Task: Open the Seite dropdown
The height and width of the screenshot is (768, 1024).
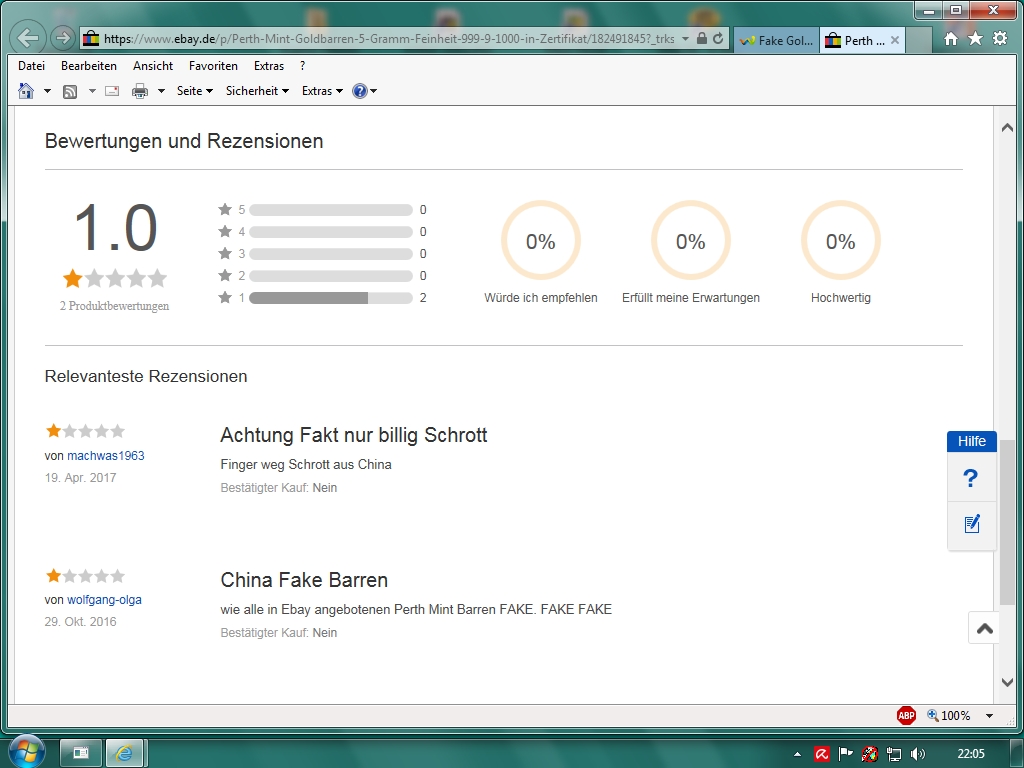Action: click(195, 91)
